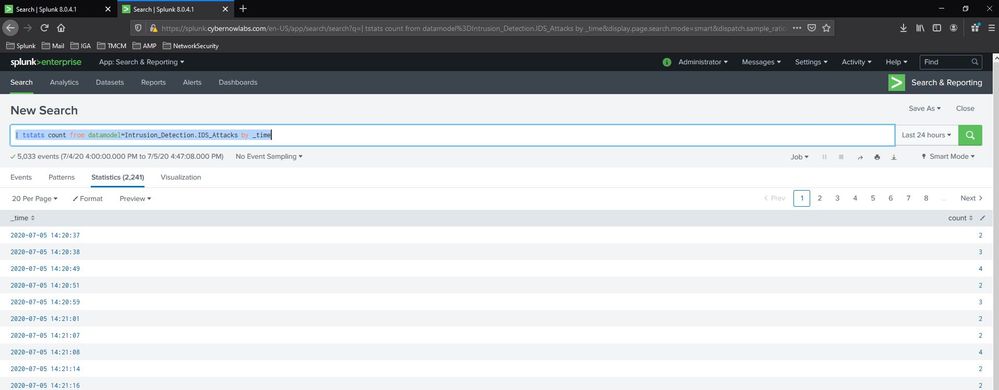Change search mode from Smart Mode
999x390 pixels.
pyautogui.click(x=948, y=157)
